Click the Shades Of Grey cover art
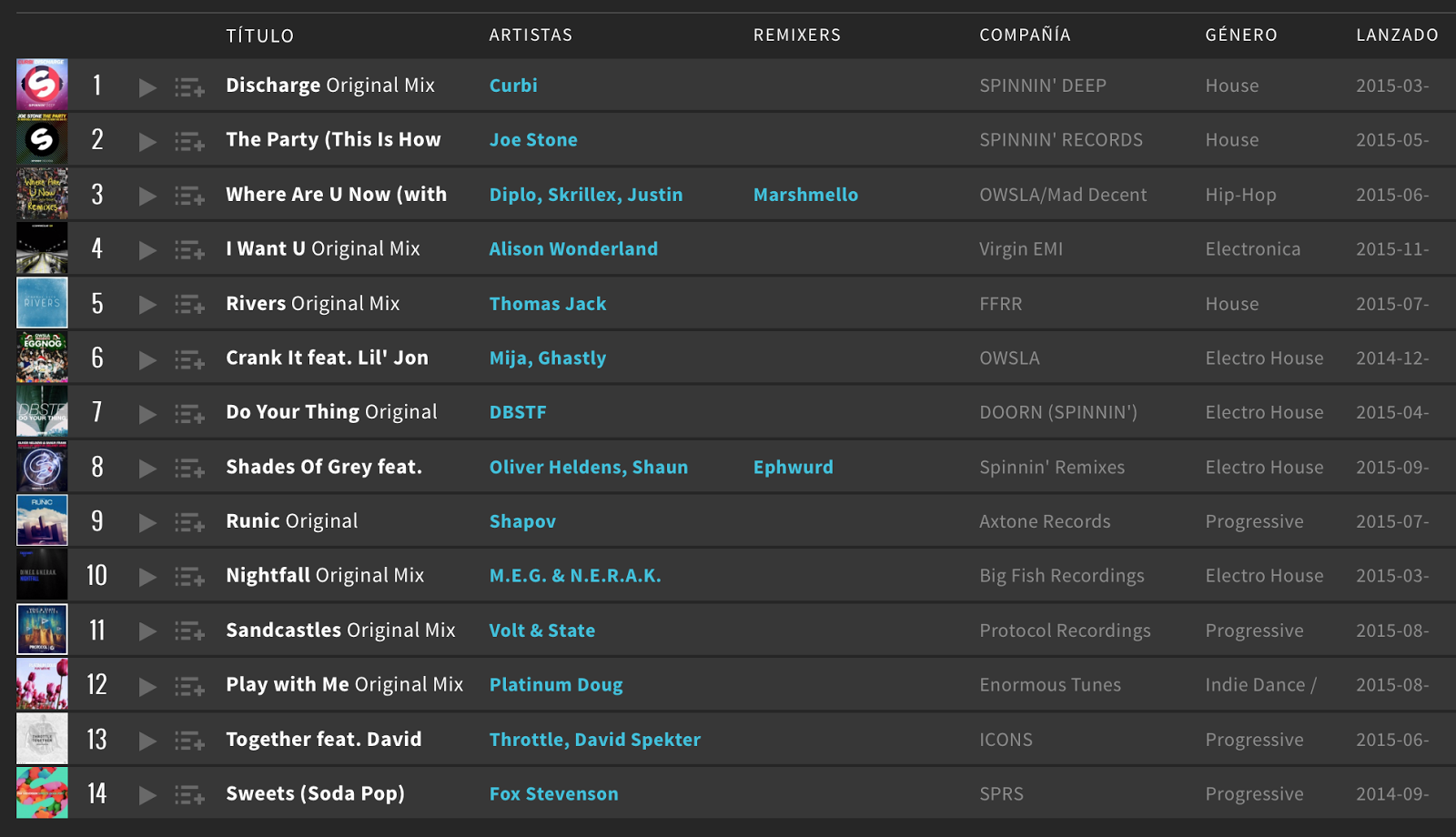Screen dimensions: 1456x837 41,466
